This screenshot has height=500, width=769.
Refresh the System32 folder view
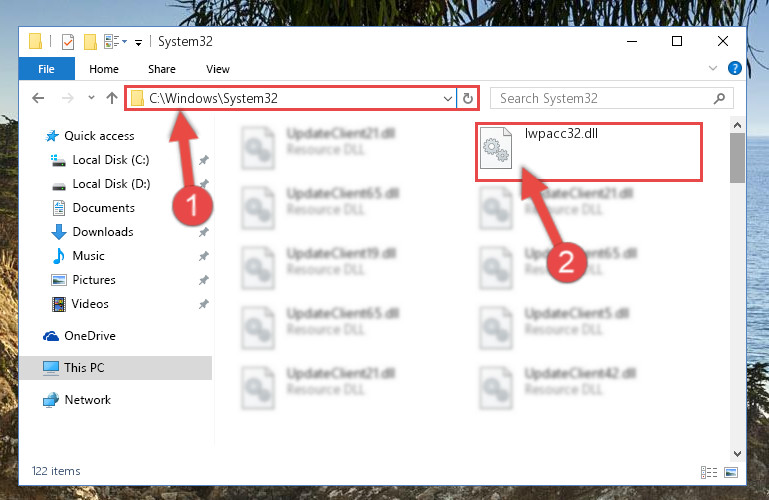(x=468, y=99)
